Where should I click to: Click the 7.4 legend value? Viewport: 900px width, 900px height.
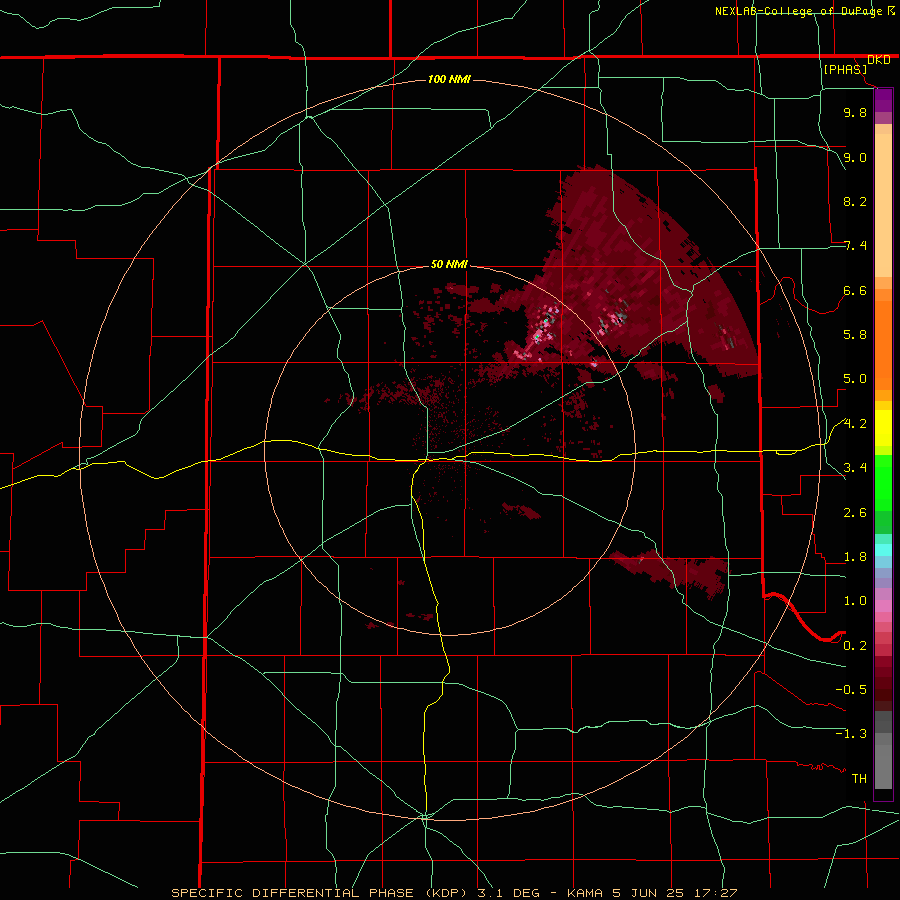point(855,246)
